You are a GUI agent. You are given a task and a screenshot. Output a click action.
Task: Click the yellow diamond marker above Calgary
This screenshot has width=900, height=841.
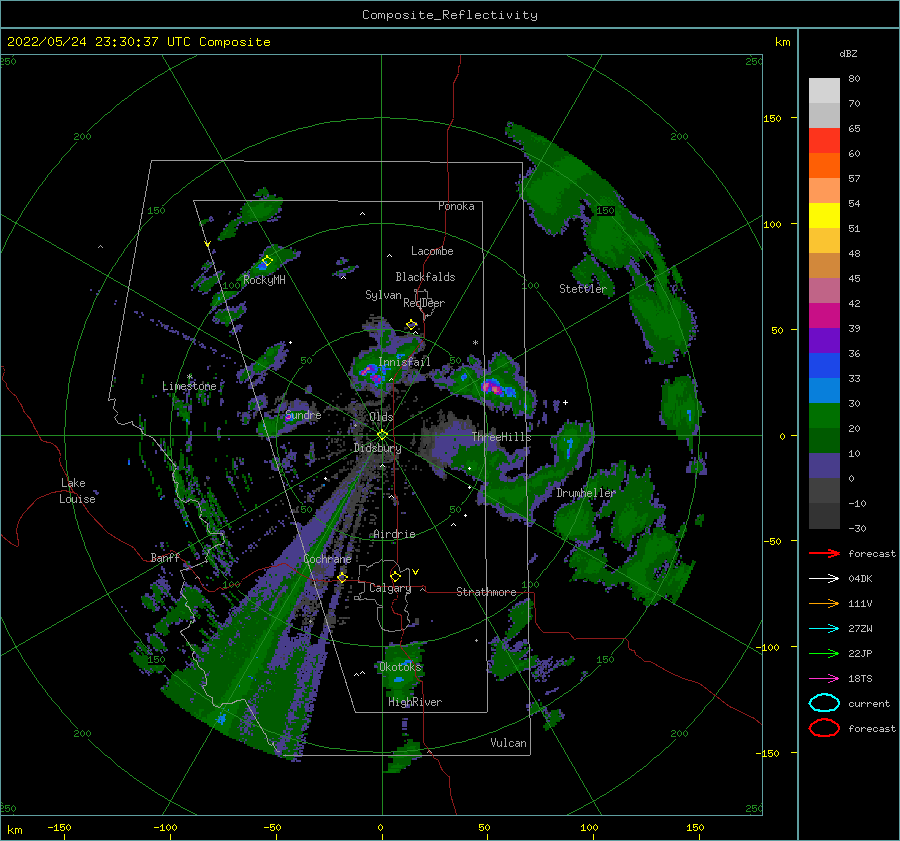[x=395, y=576]
